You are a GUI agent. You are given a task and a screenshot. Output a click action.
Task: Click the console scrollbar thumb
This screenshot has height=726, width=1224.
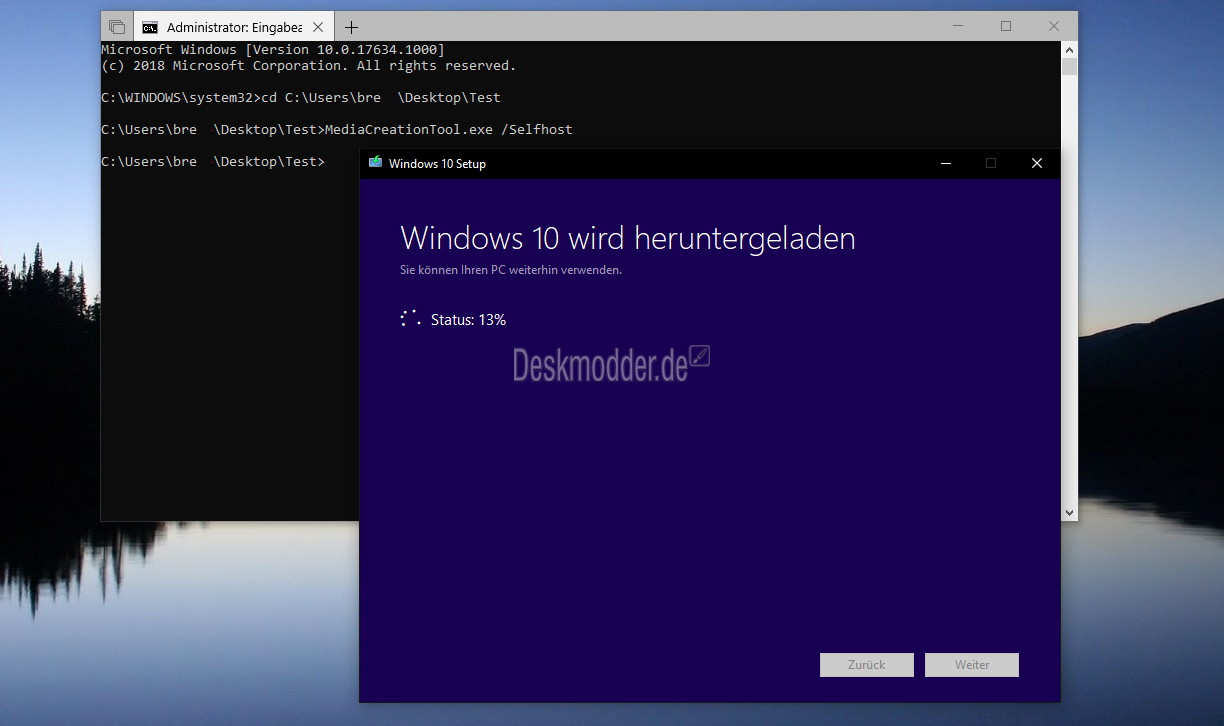(x=1069, y=67)
